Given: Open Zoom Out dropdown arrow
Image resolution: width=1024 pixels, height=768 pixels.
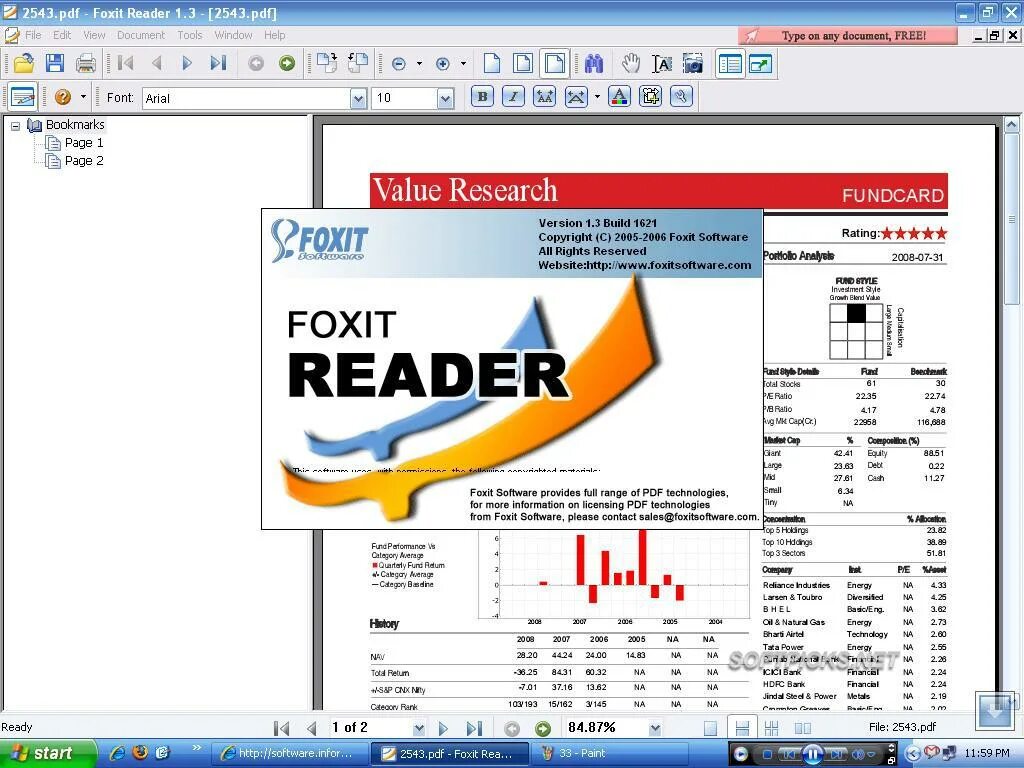Looking at the screenshot, I should [419, 64].
